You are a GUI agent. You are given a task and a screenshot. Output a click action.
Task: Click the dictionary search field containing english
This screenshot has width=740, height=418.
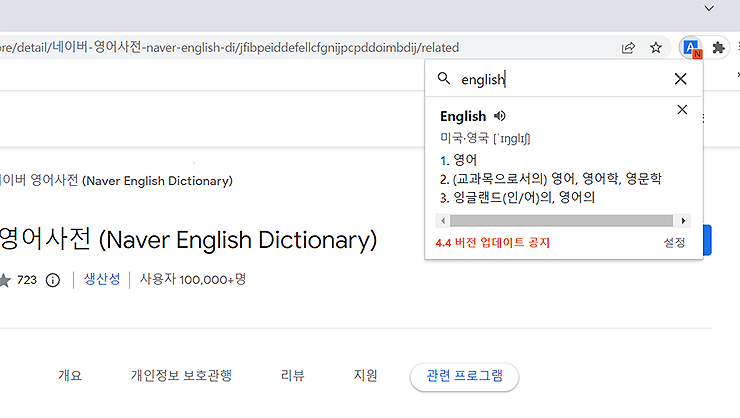[x=562, y=79]
